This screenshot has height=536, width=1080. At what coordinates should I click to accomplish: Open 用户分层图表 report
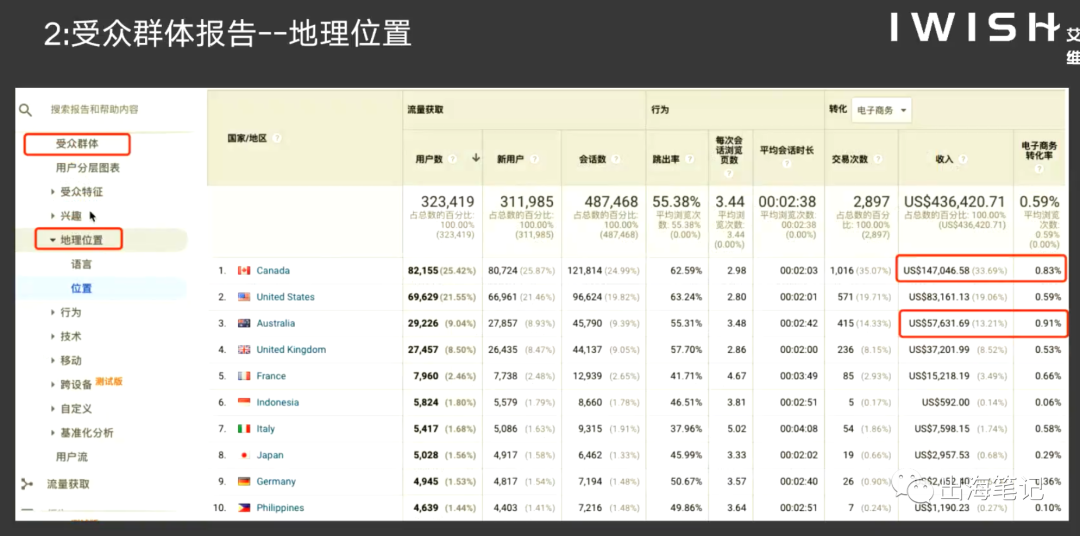(x=88, y=167)
